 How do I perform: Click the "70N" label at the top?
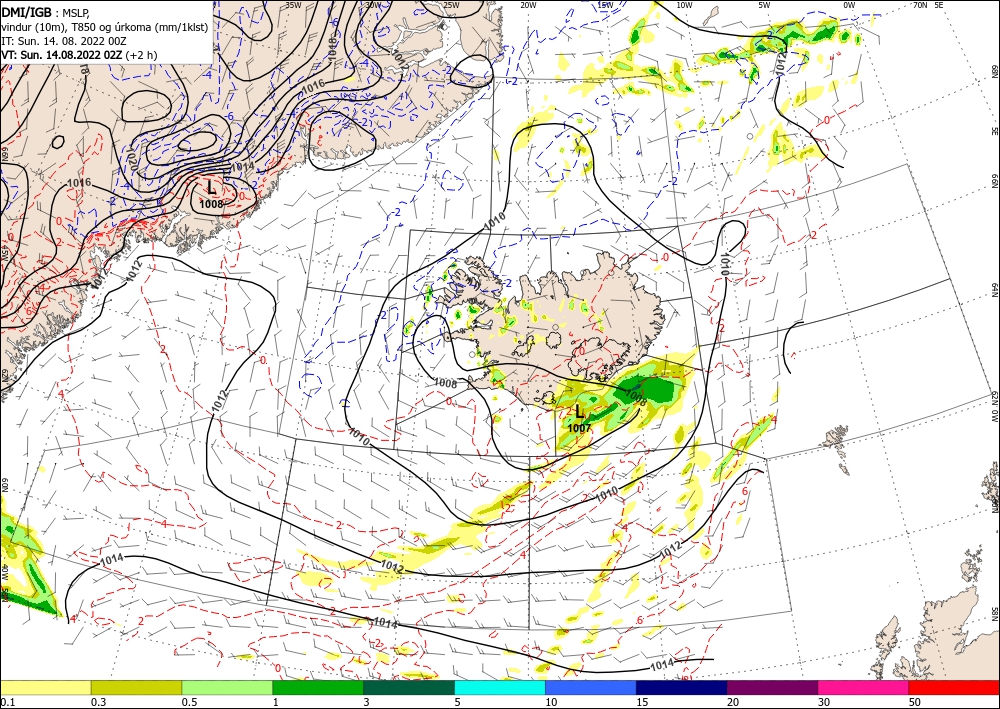(920, 4)
